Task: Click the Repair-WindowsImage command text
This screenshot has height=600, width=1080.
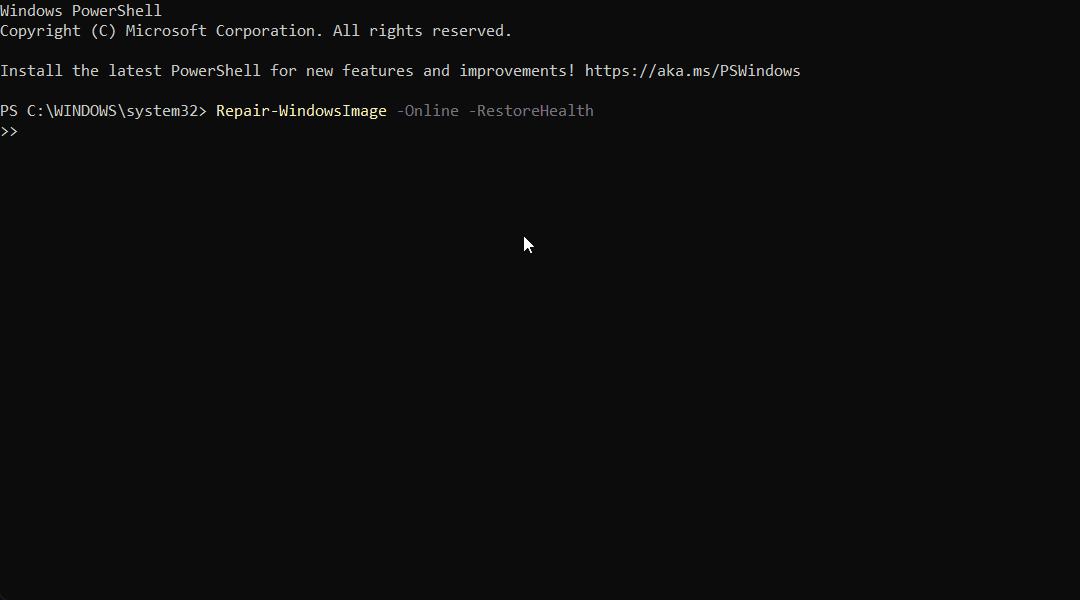Action: coord(301,111)
